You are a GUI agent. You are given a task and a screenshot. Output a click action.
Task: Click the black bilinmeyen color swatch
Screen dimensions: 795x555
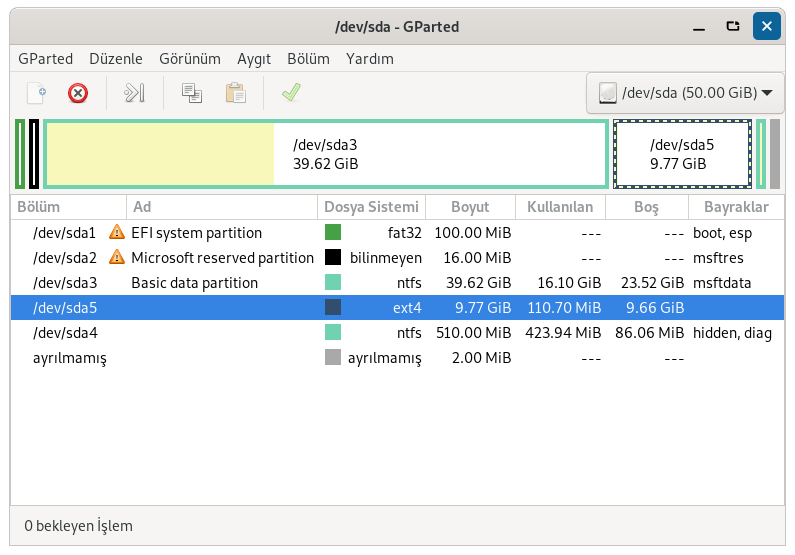click(333, 257)
